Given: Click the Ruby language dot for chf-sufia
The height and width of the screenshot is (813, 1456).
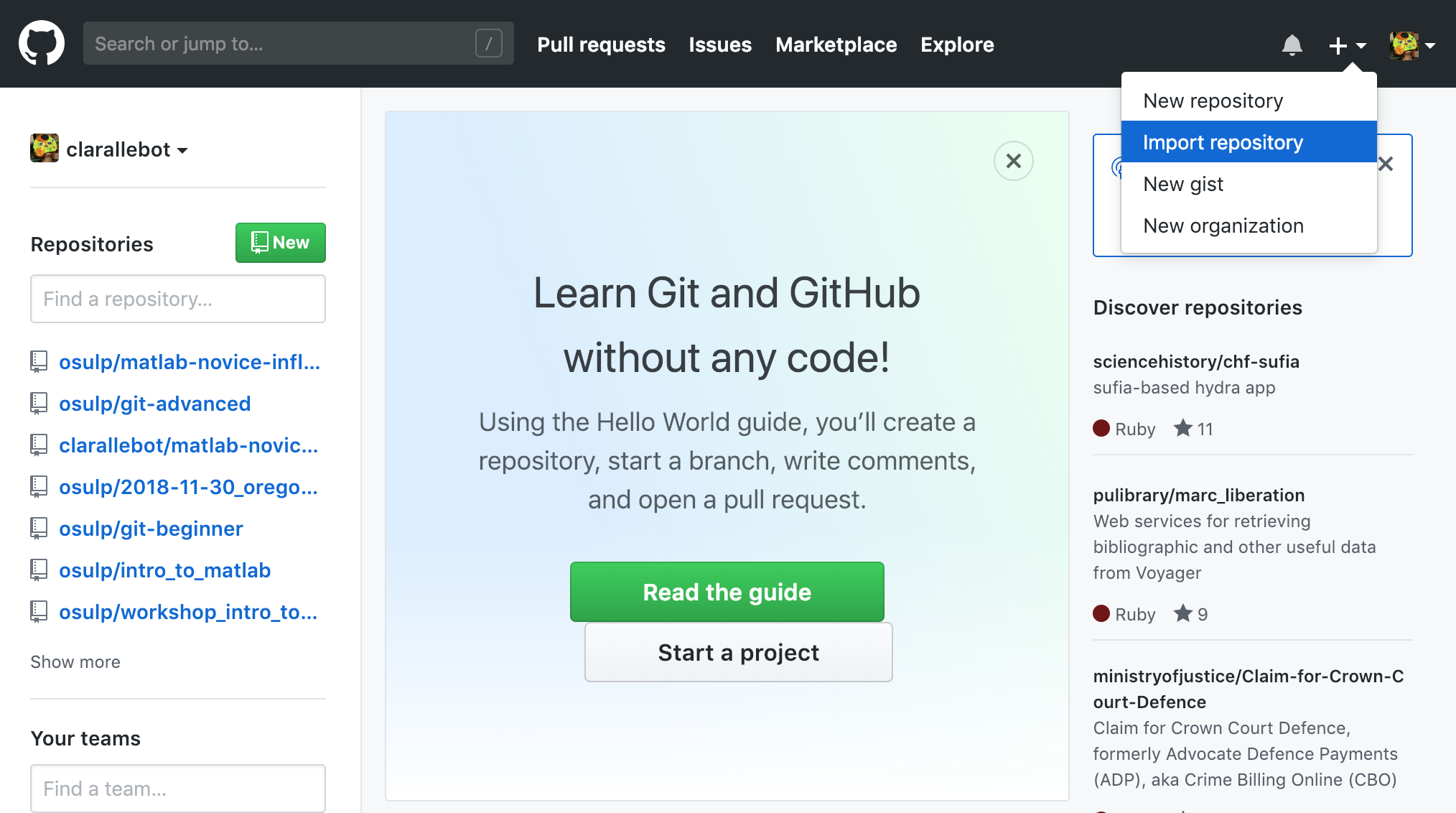Looking at the screenshot, I should (1101, 429).
